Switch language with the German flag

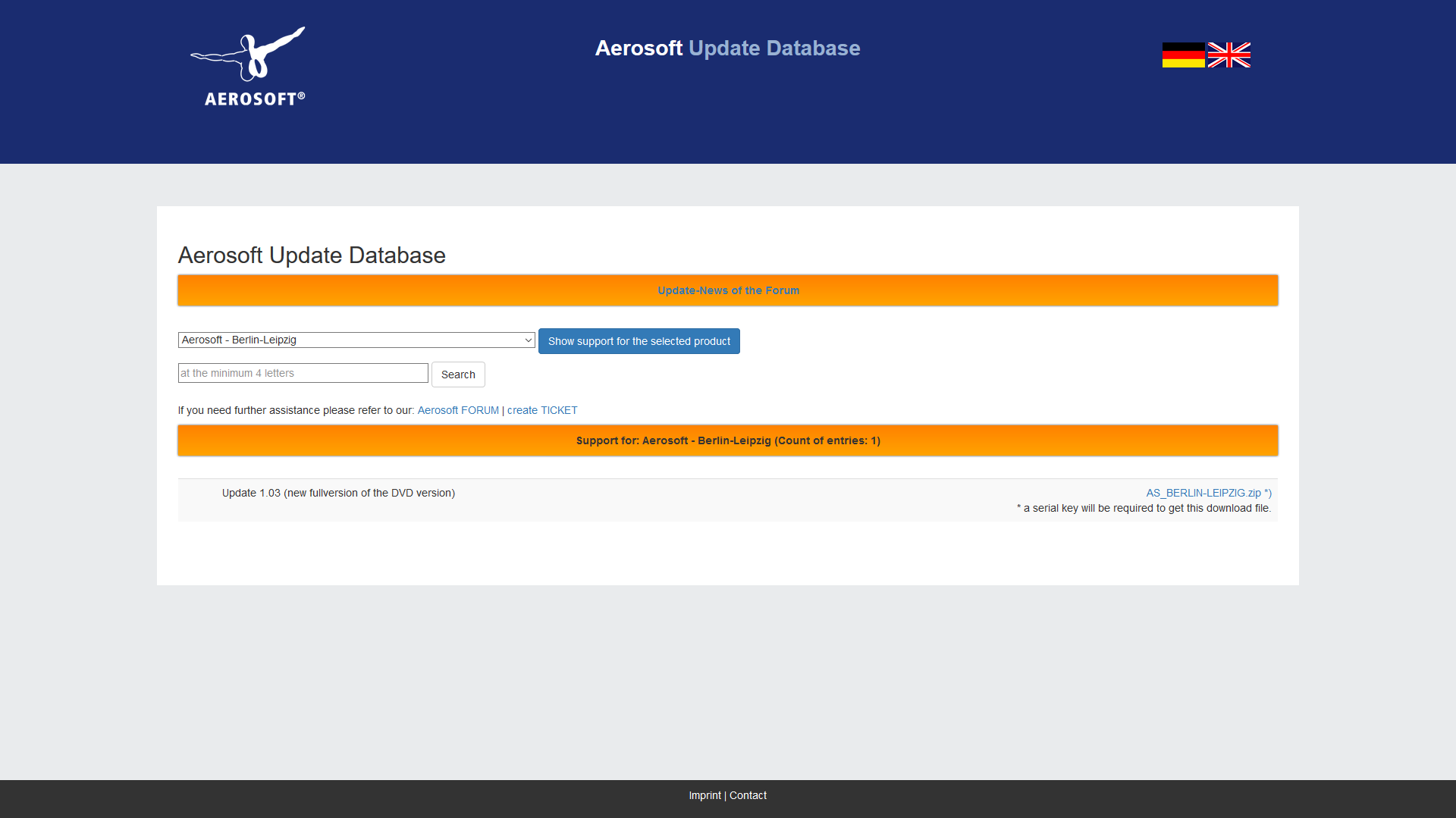1183,55
